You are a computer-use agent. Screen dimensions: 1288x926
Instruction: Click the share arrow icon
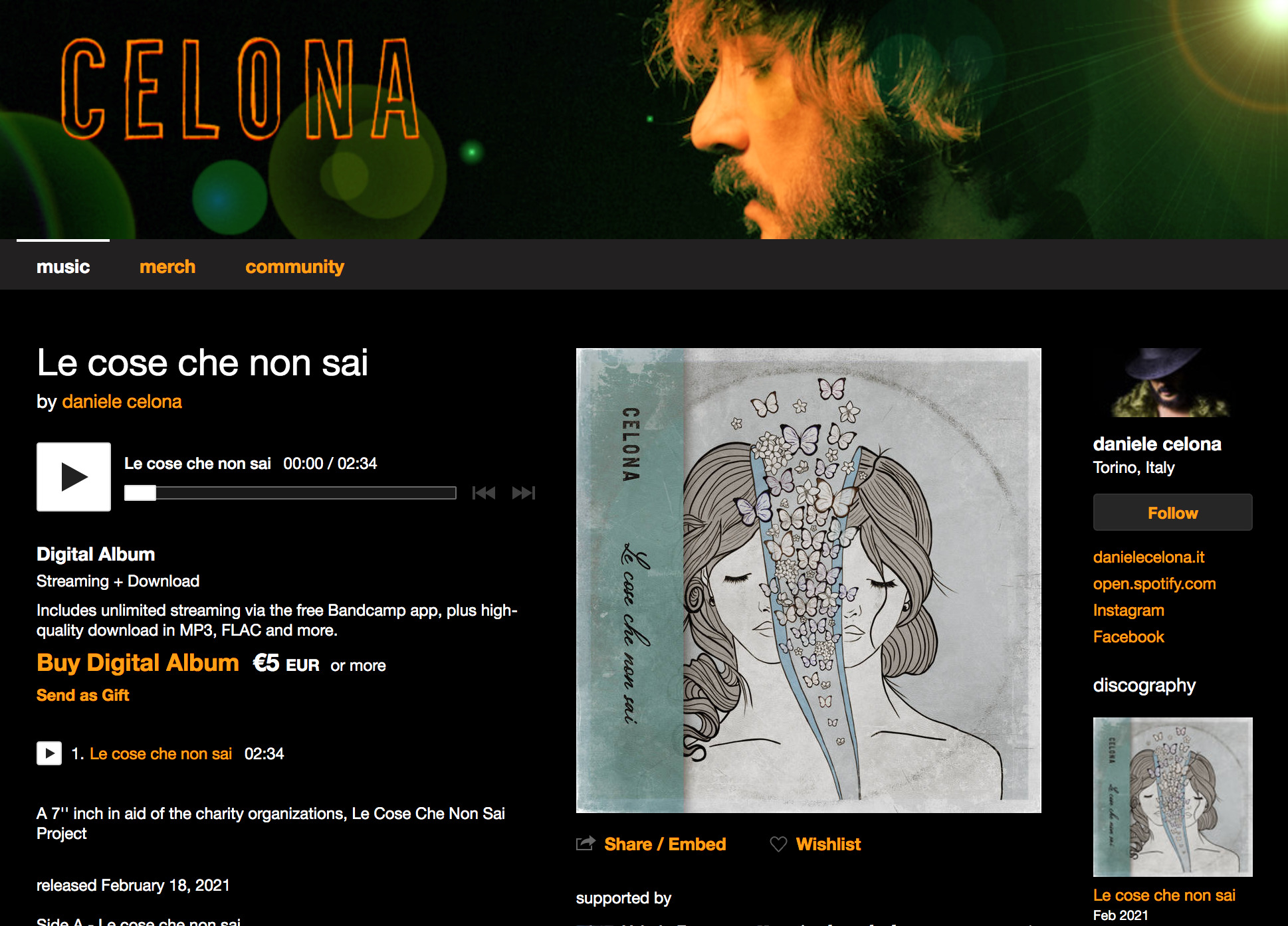click(x=586, y=844)
